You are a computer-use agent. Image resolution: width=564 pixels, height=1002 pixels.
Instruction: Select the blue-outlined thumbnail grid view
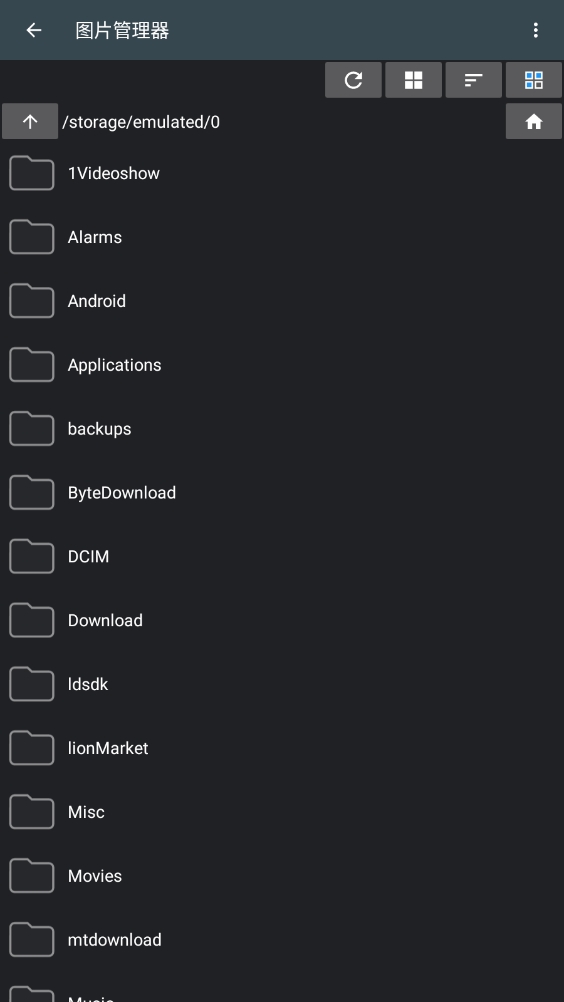(533, 80)
